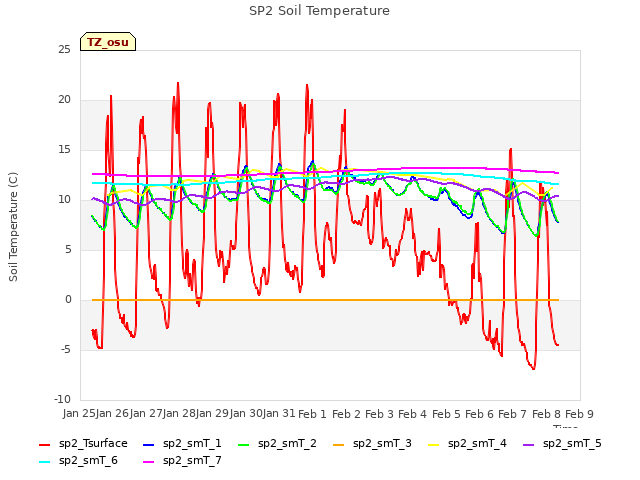This screenshot has width=640, height=480.
Task: Click the 10 y-axis tick label
Action: [64, 200]
